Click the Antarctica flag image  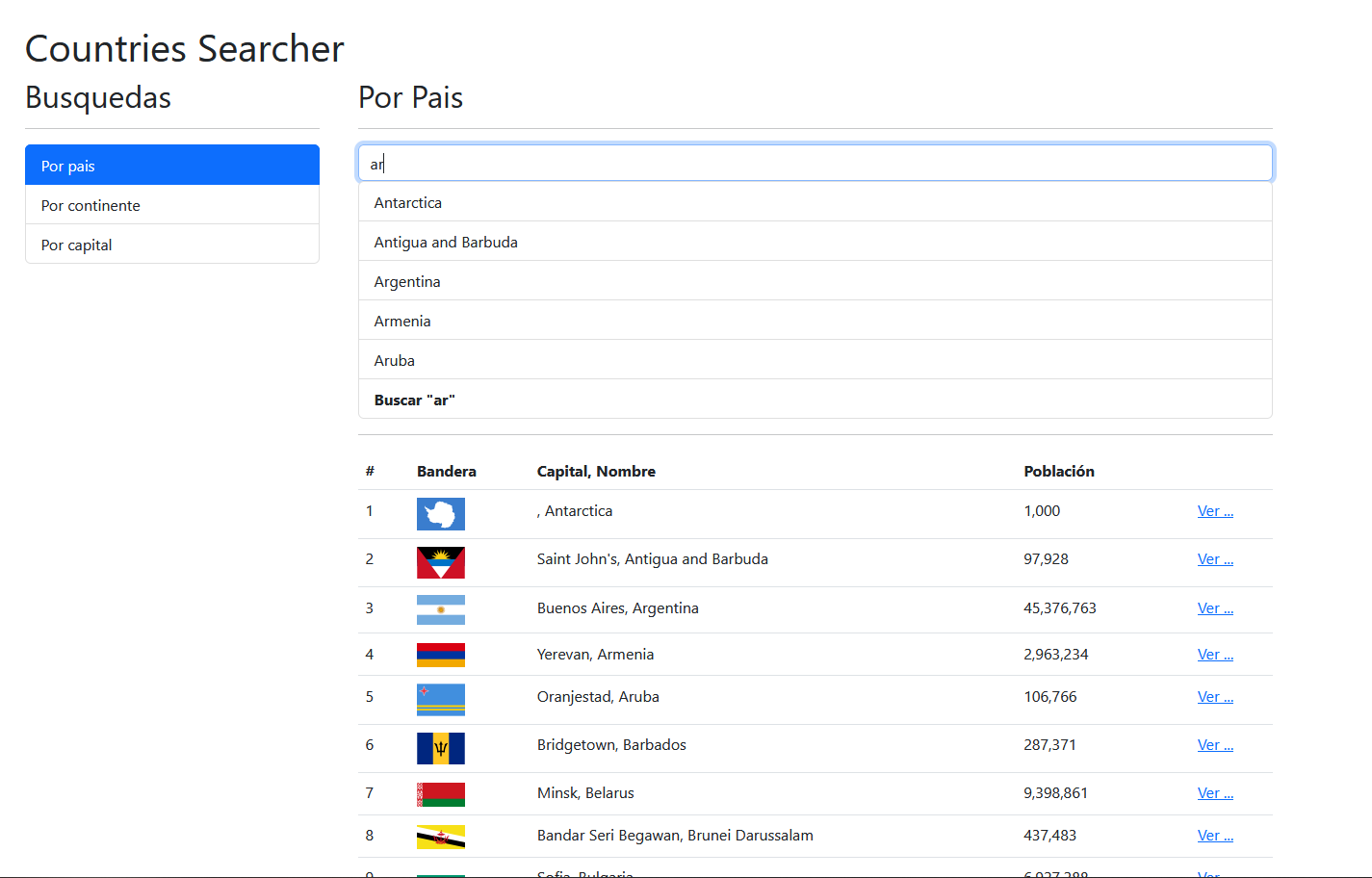click(x=441, y=514)
